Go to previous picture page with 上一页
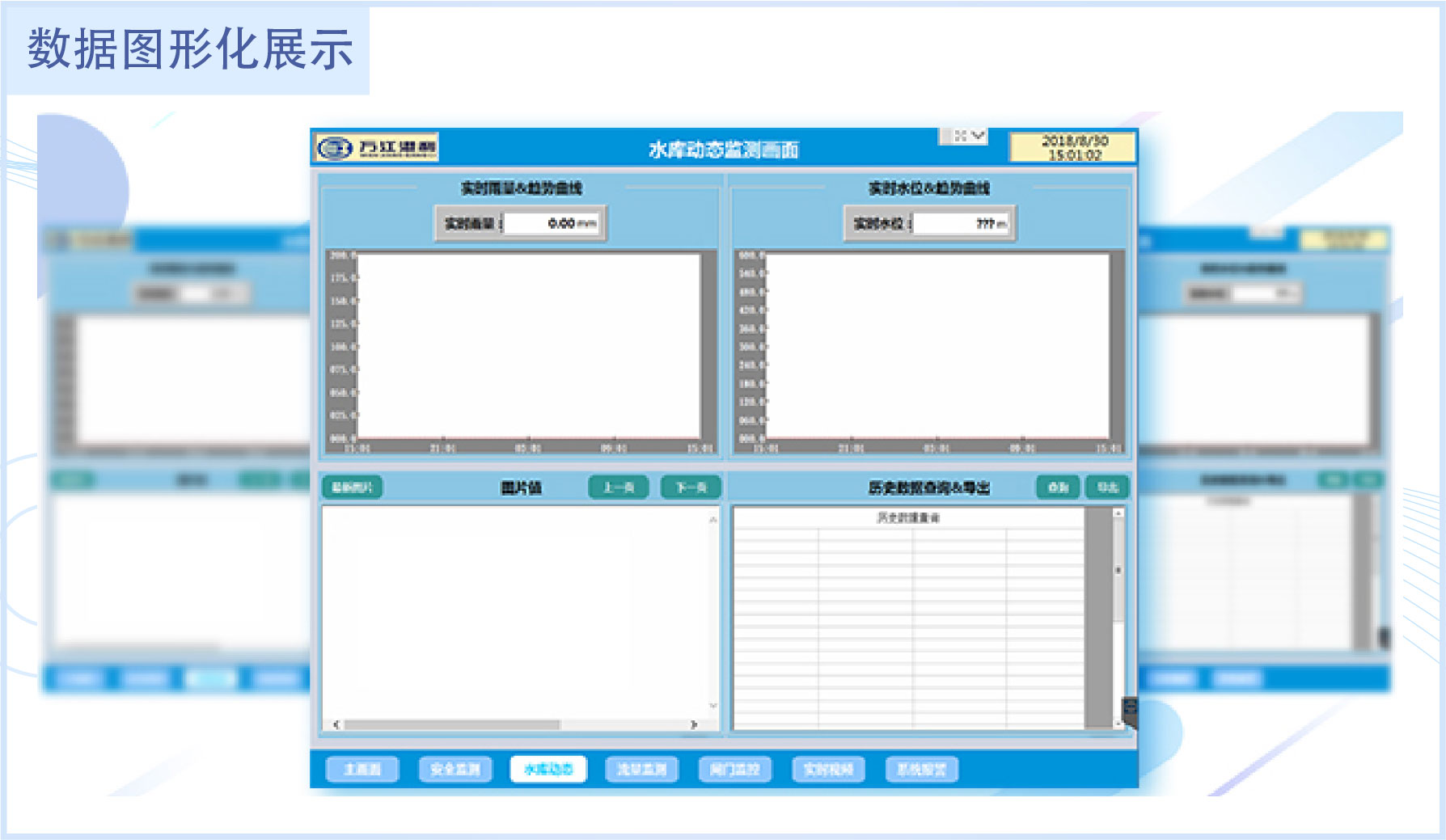 coord(619,488)
